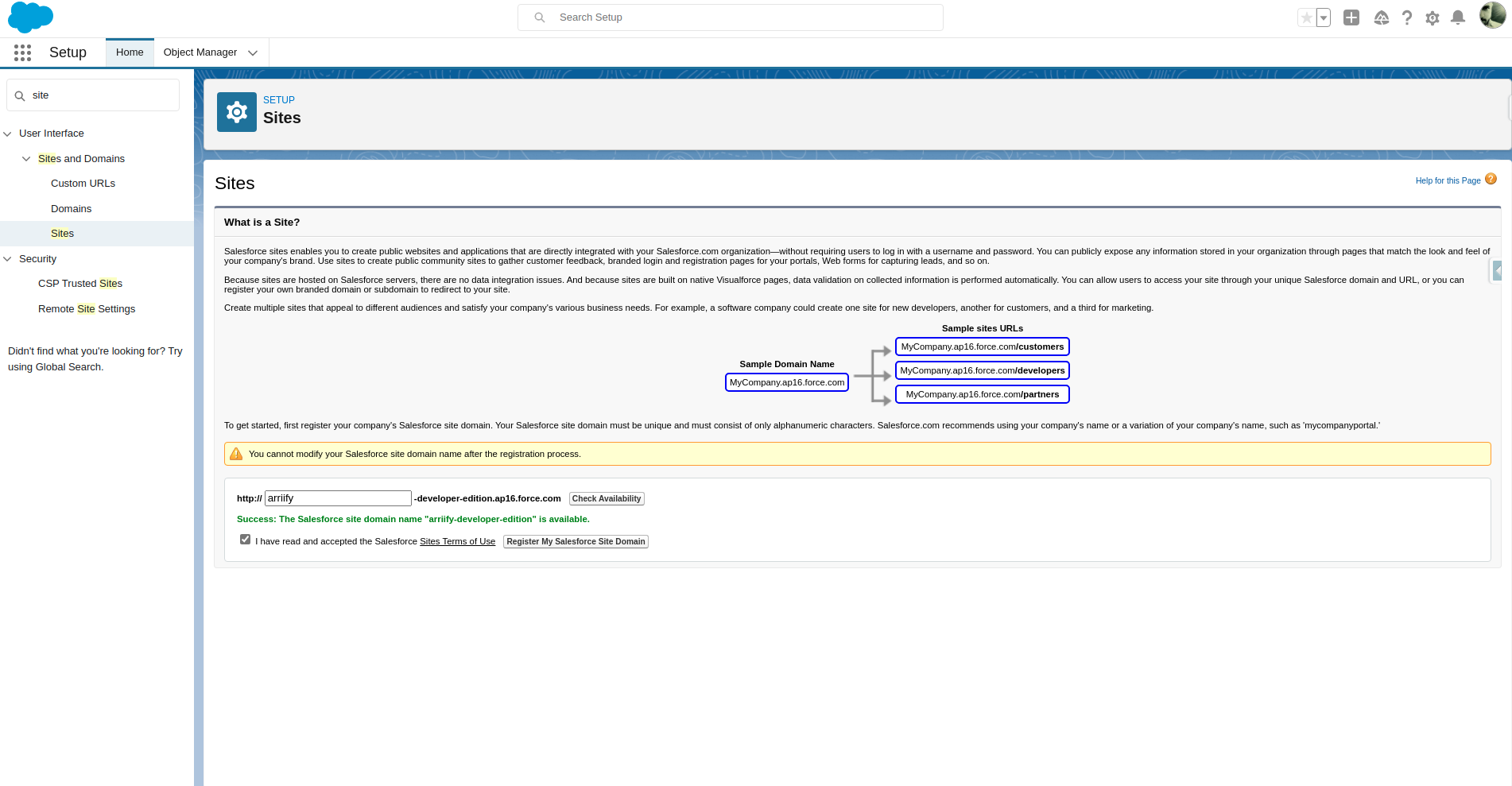Open the favorites list dropdown arrow
1512x786 pixels.
click(x=1324, y=17)
